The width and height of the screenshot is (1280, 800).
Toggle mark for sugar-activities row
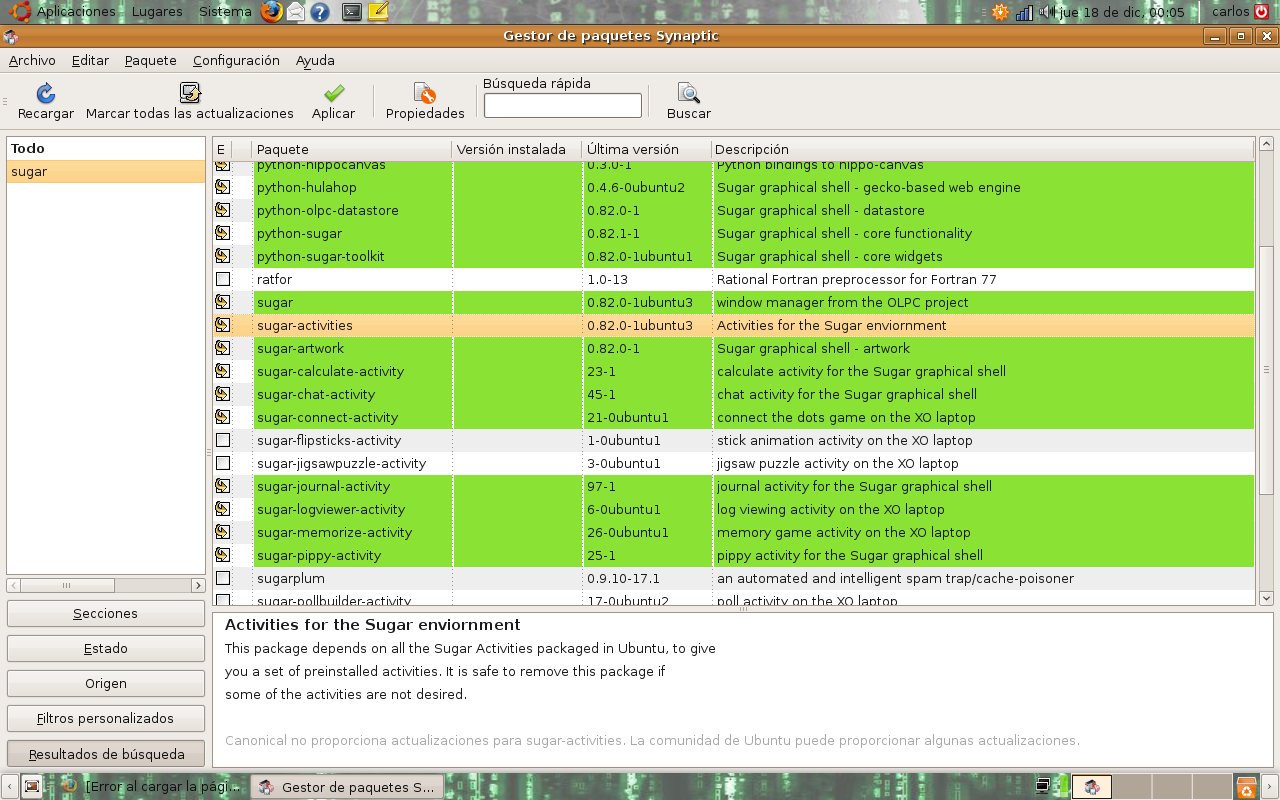coord(222,325)
